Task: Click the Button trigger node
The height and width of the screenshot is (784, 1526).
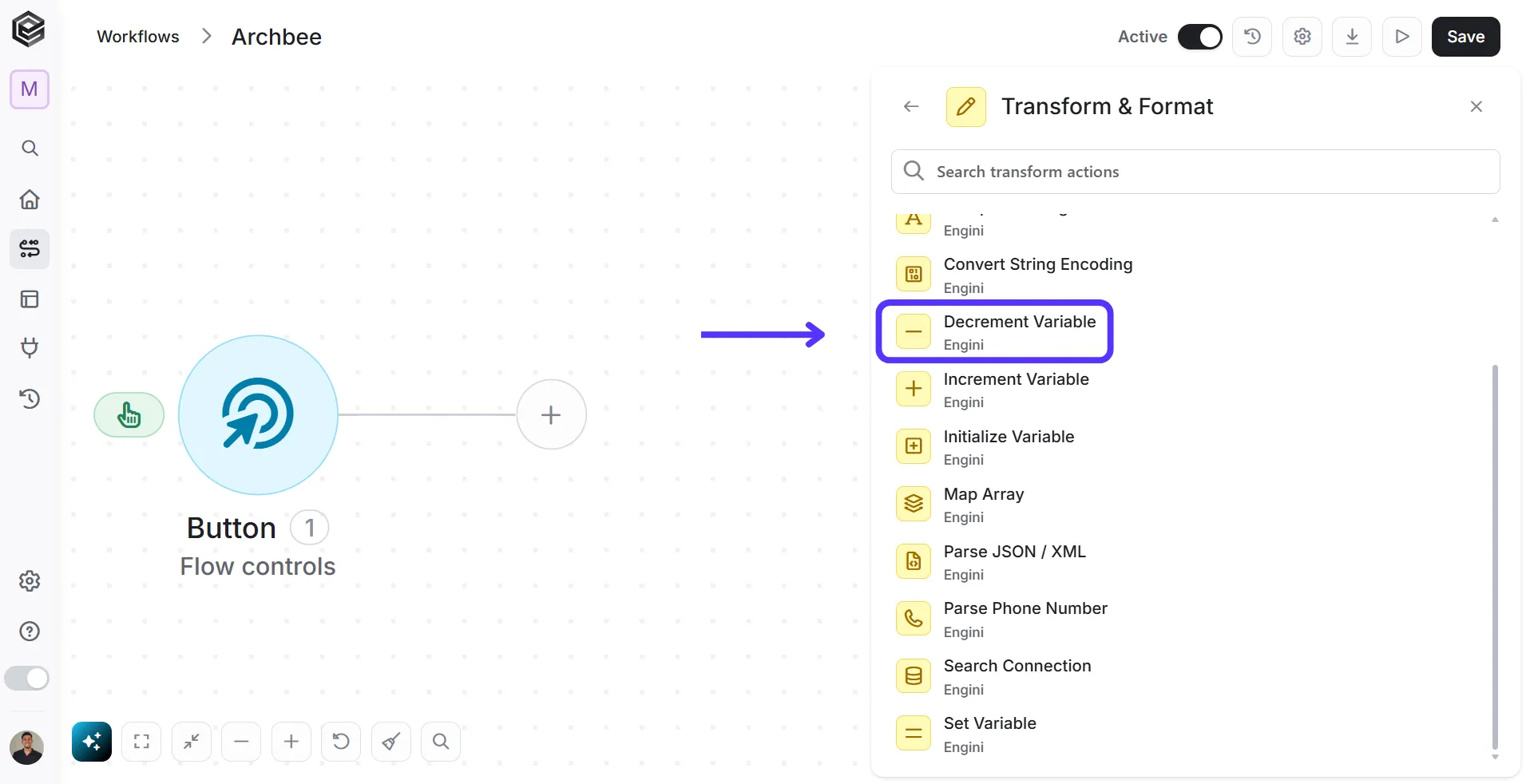Action: 258,414
